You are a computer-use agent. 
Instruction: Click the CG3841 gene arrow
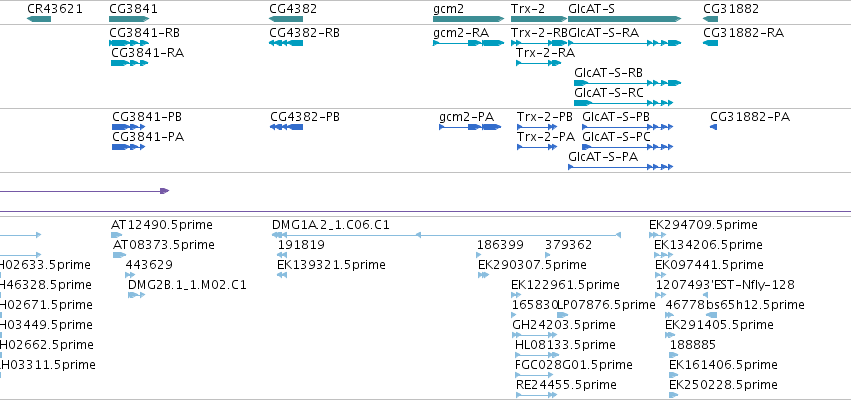[129, 19]
